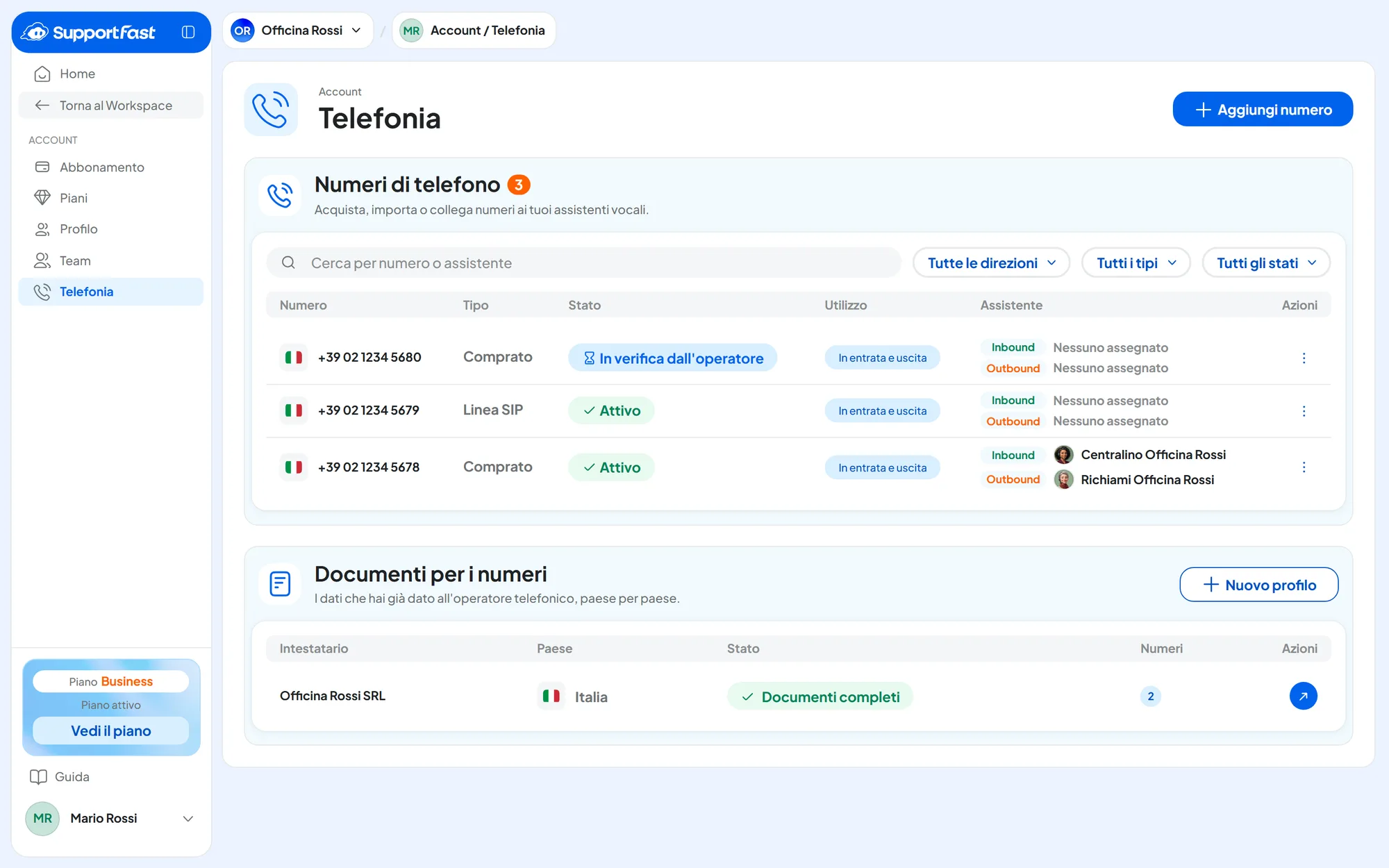Image resolution: width=1389 pixels, height=868 pixels.
Task: Click Centralino Officina Rossi assistant avatar
Action: pos(1063,455)
